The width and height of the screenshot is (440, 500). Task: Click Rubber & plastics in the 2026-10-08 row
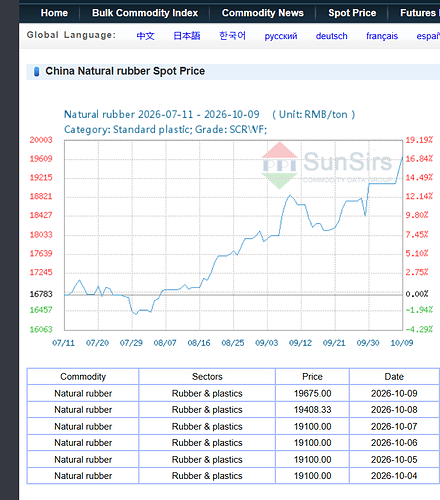207,410
